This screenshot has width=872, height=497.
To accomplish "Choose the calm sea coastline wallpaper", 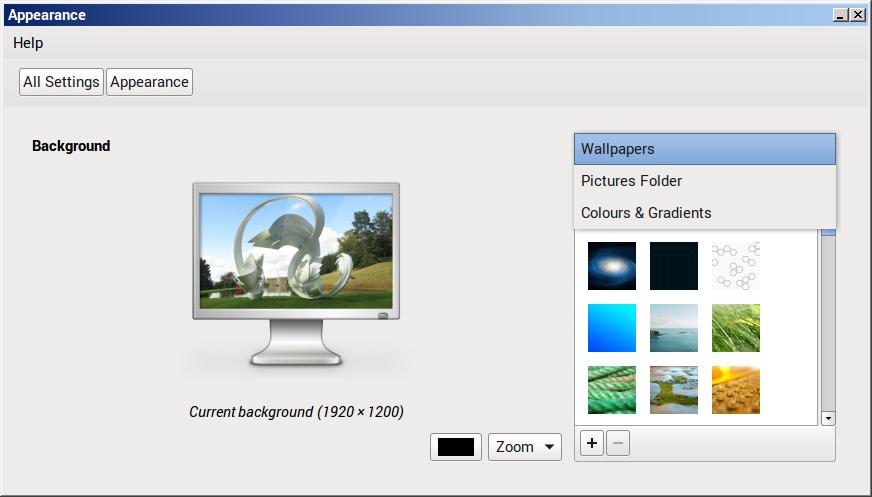I will click(674, 328).
